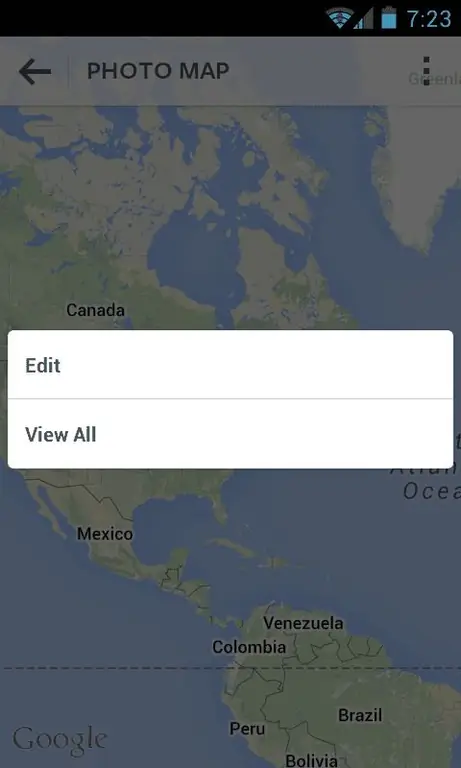Tap the cellular signal icon

tap(364, 18)
